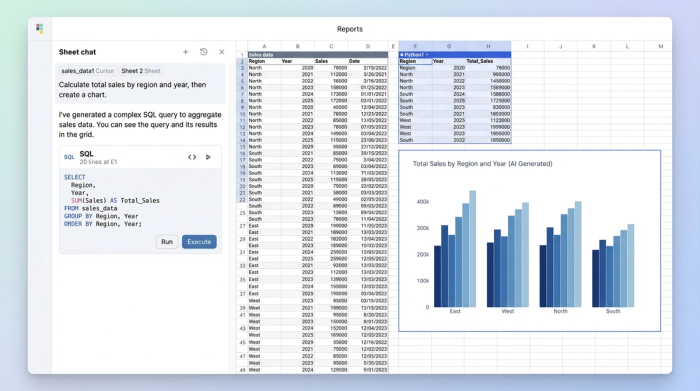Close the Sheet chat panel
The image size is (700, 391).
221,52
